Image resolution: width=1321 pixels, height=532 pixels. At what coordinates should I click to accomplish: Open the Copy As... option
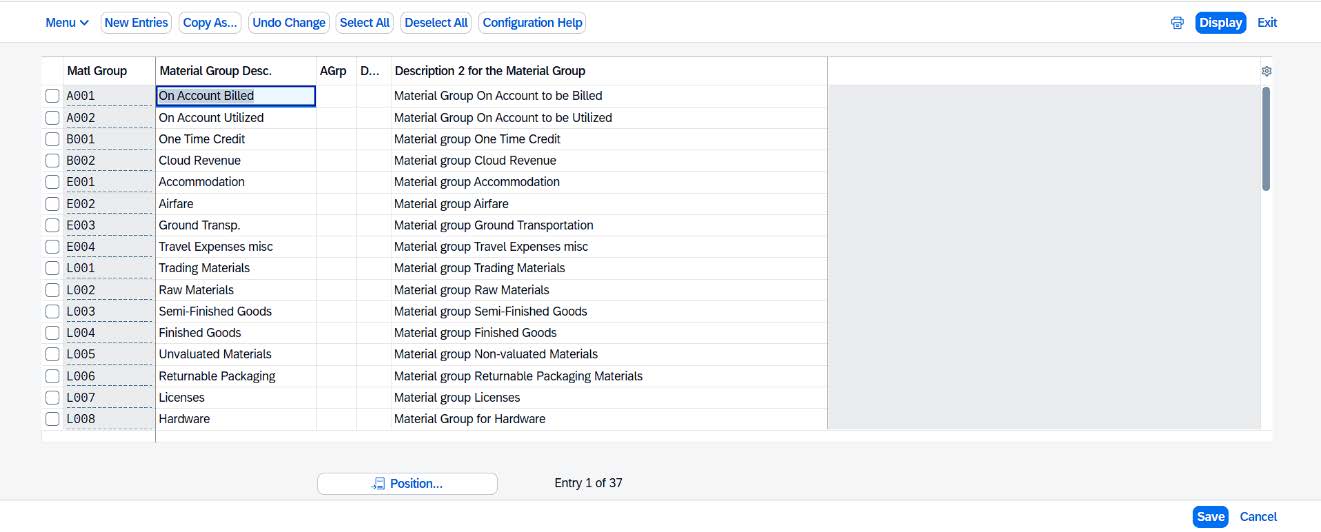(210, 23)
